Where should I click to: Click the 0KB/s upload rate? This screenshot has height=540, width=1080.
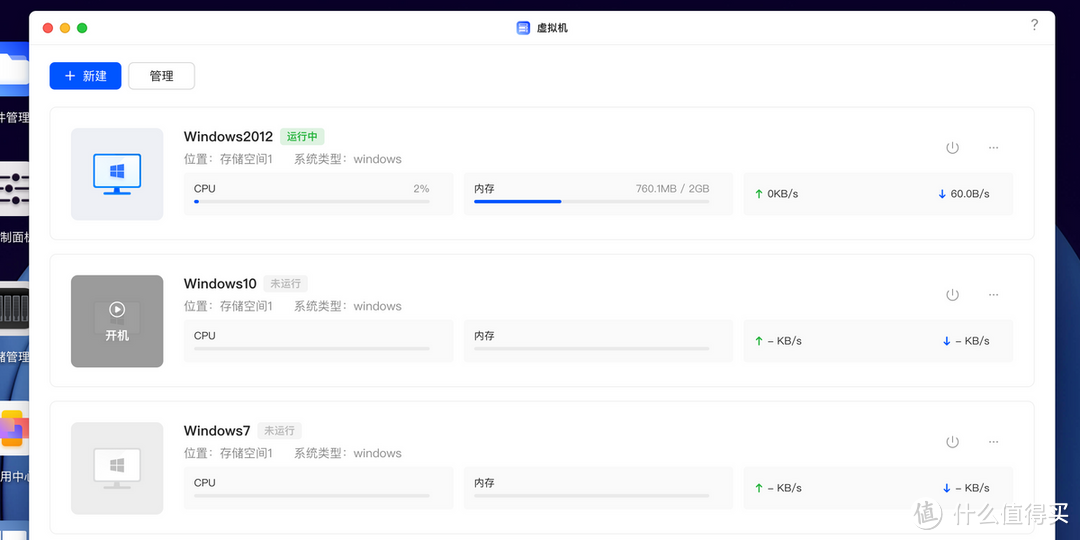[x=782, y=194]
